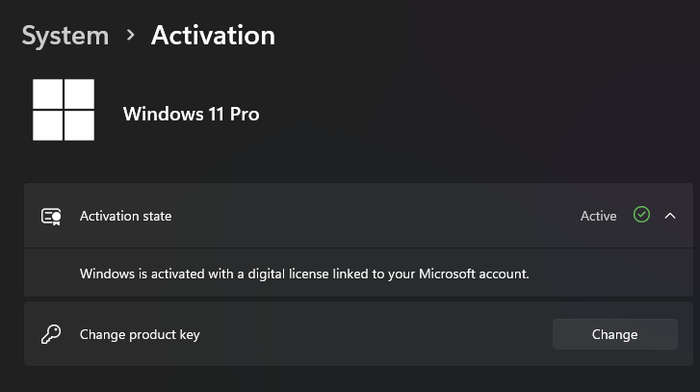
Task: Click the Windows logo tile
Action: 63,110
